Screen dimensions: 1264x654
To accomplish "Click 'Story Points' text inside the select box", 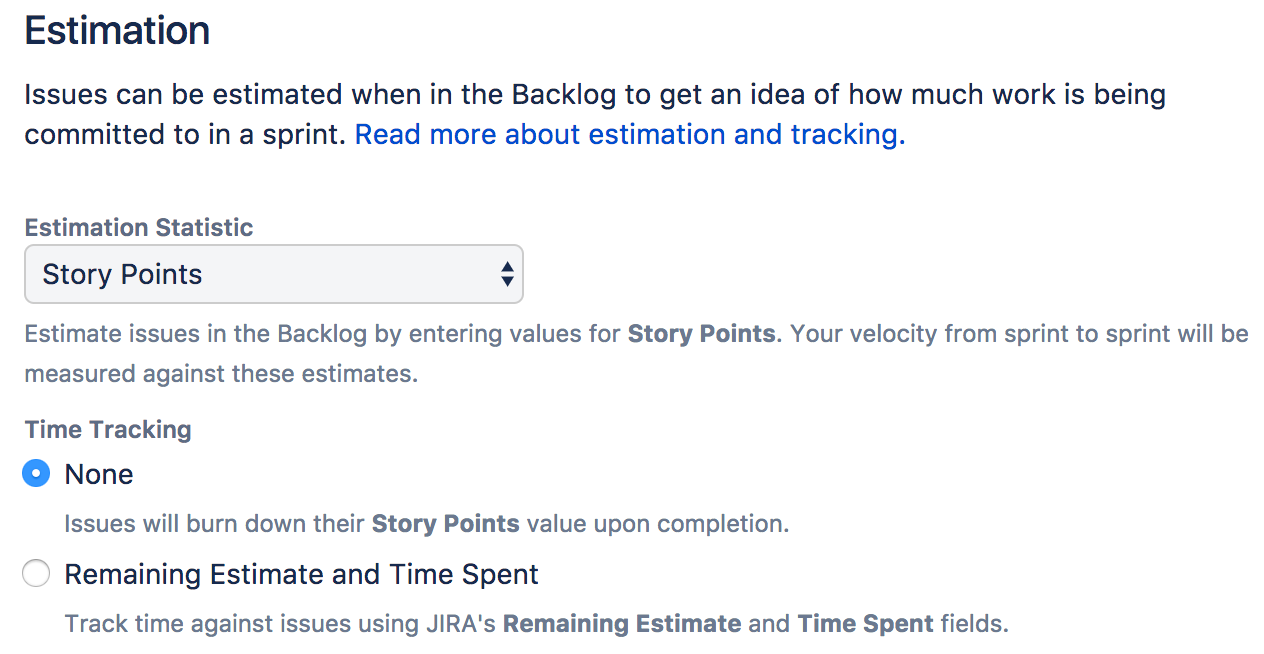I will (122, 274).
